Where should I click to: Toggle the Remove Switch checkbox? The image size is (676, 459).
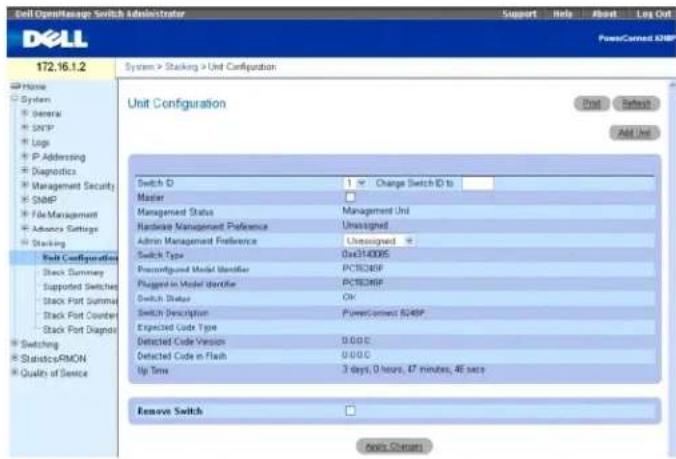[351, 410]
